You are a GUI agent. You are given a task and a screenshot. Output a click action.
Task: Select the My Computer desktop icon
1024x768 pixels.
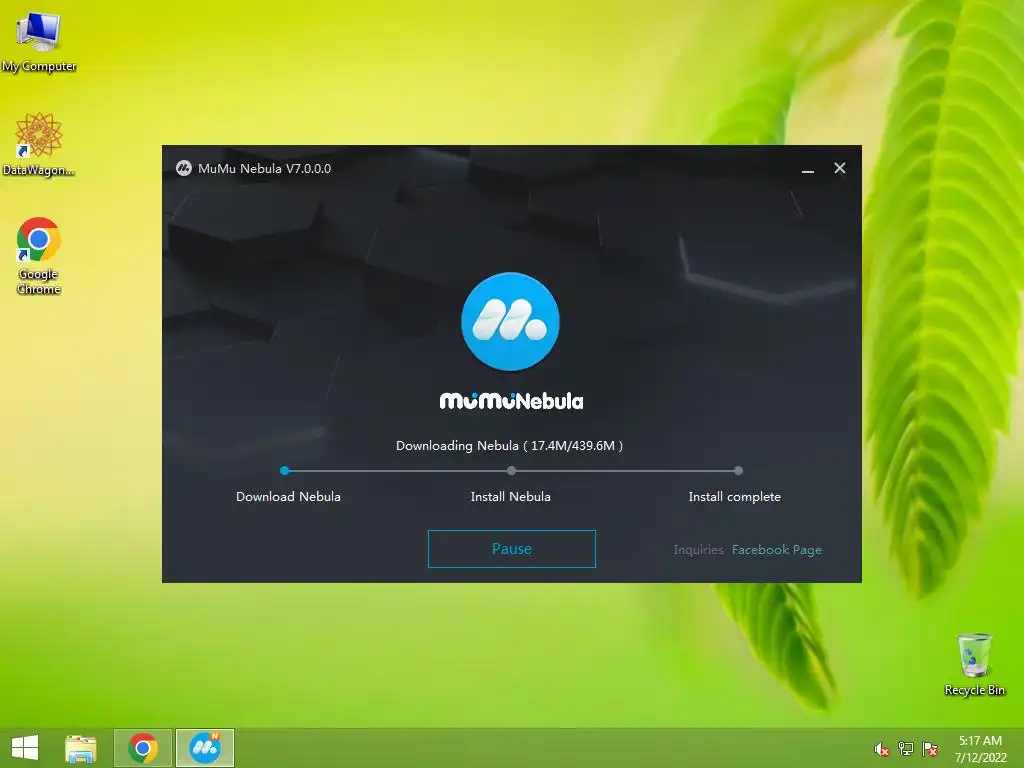39,42
